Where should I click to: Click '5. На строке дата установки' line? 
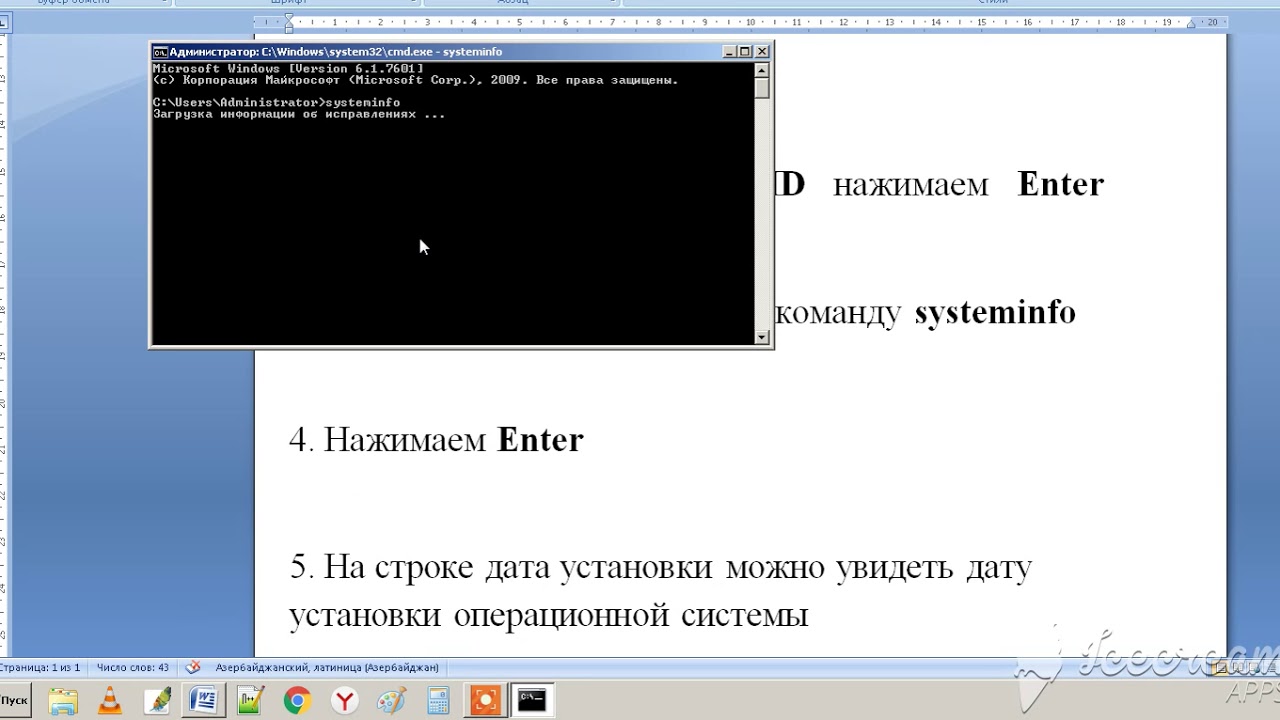click(660, 567)
